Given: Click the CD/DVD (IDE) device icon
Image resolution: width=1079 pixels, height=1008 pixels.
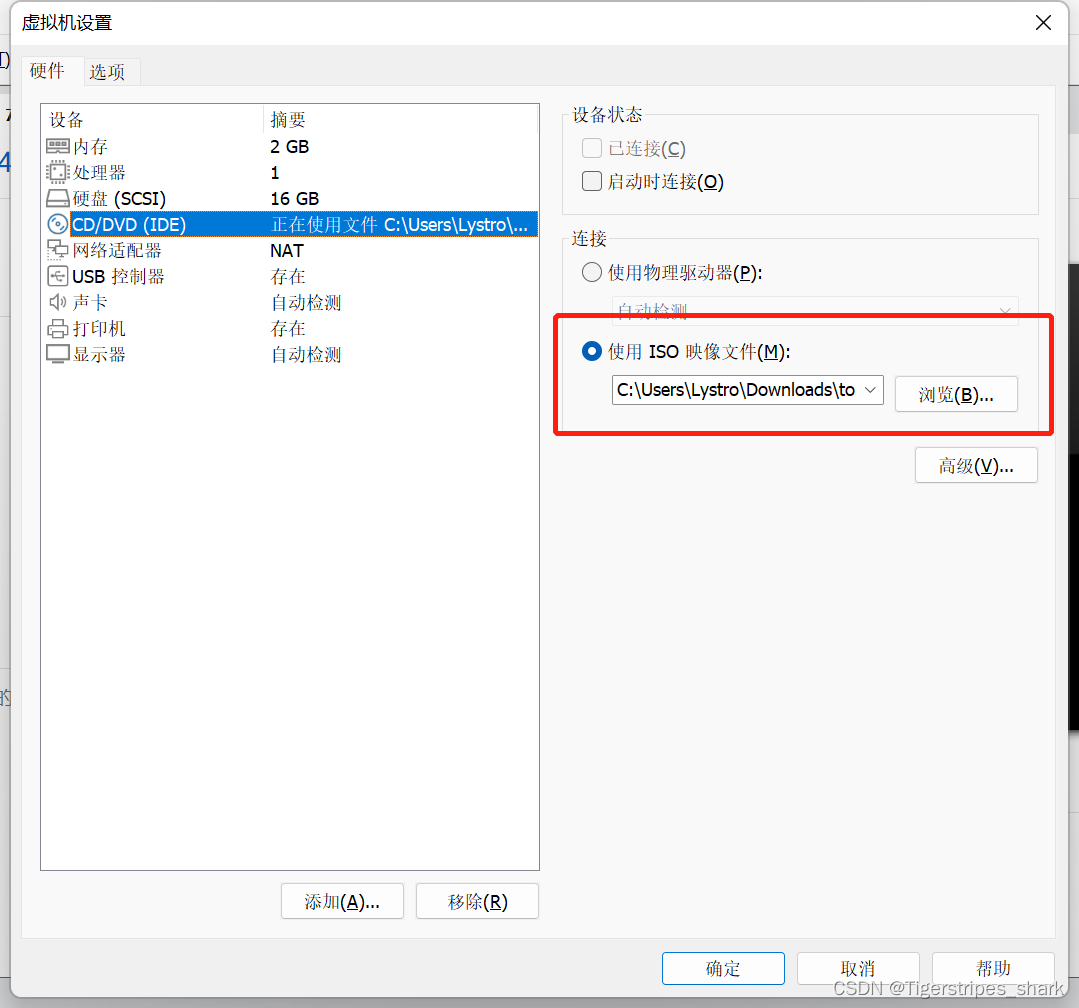Looking at the screenshot, I should tap(58, 224).
